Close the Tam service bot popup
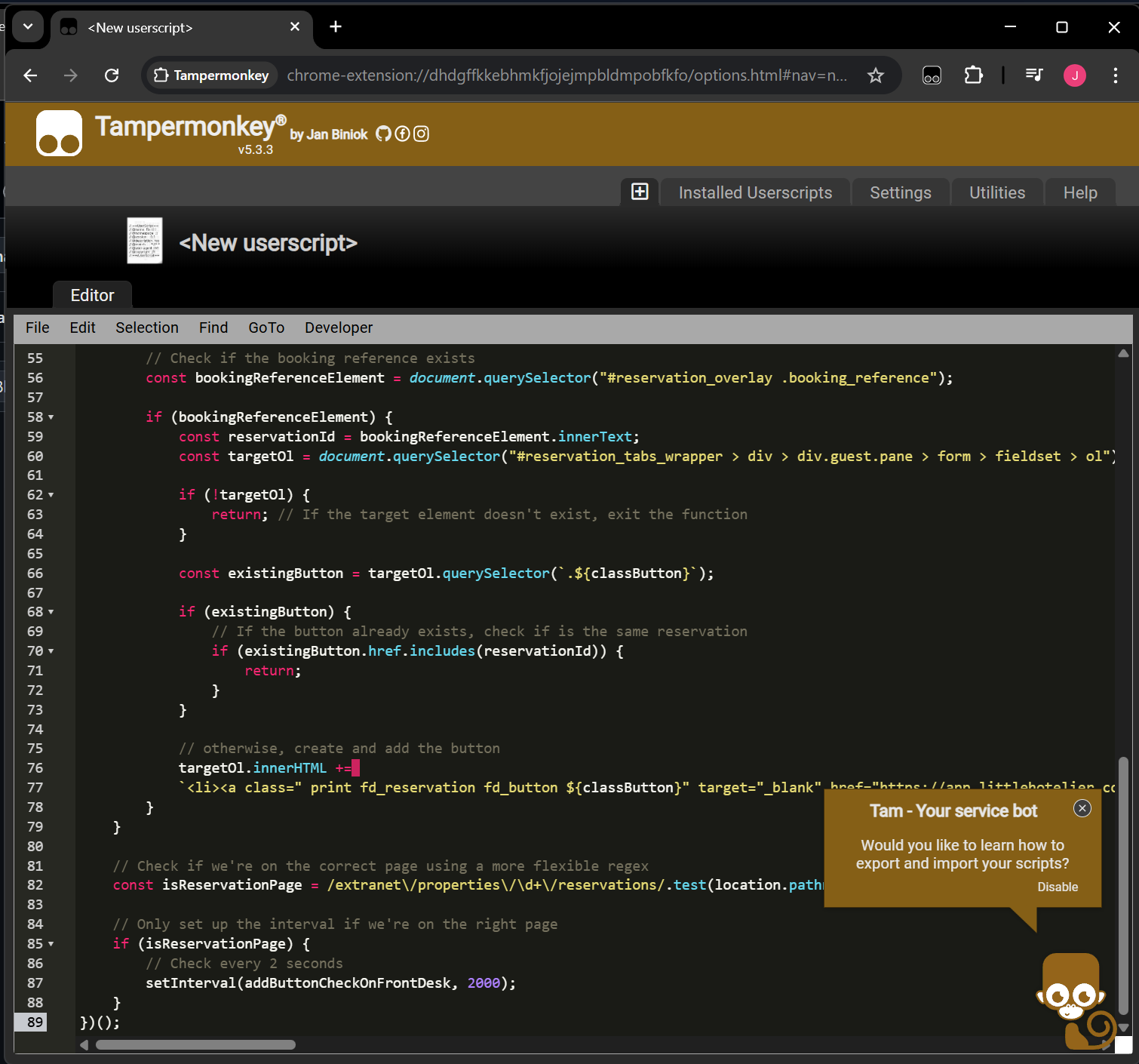 tap(1082, 808)
